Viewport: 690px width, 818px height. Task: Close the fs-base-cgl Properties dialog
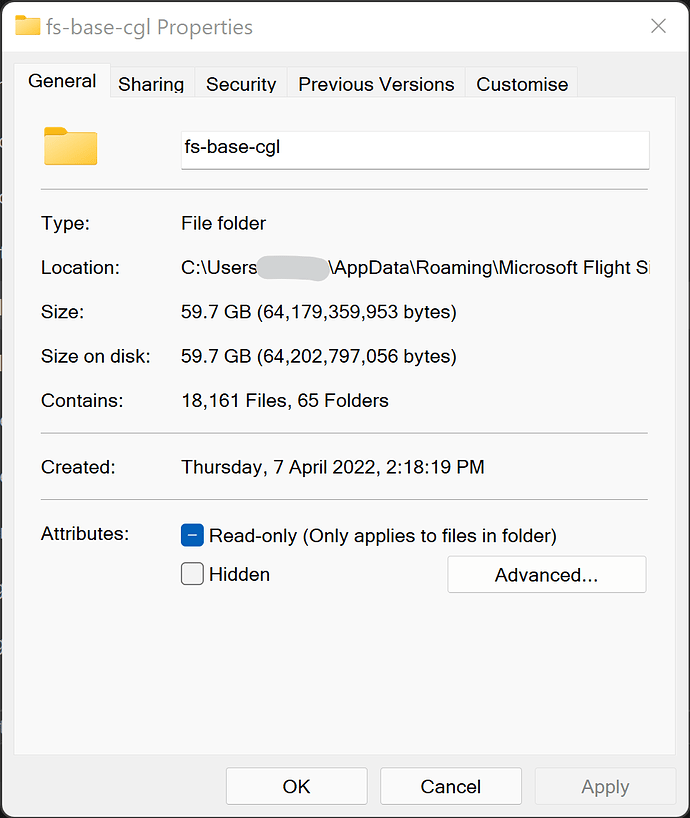(658, 27)
